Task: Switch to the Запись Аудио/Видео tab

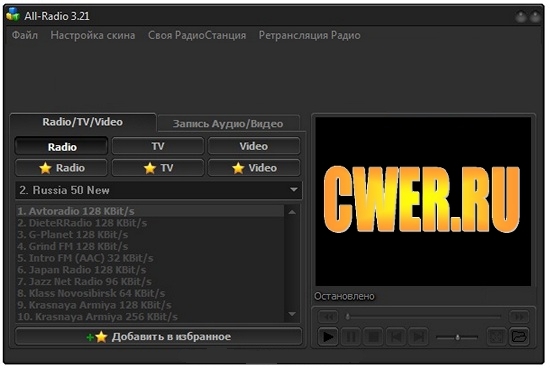Action: [x=228, y=123]
